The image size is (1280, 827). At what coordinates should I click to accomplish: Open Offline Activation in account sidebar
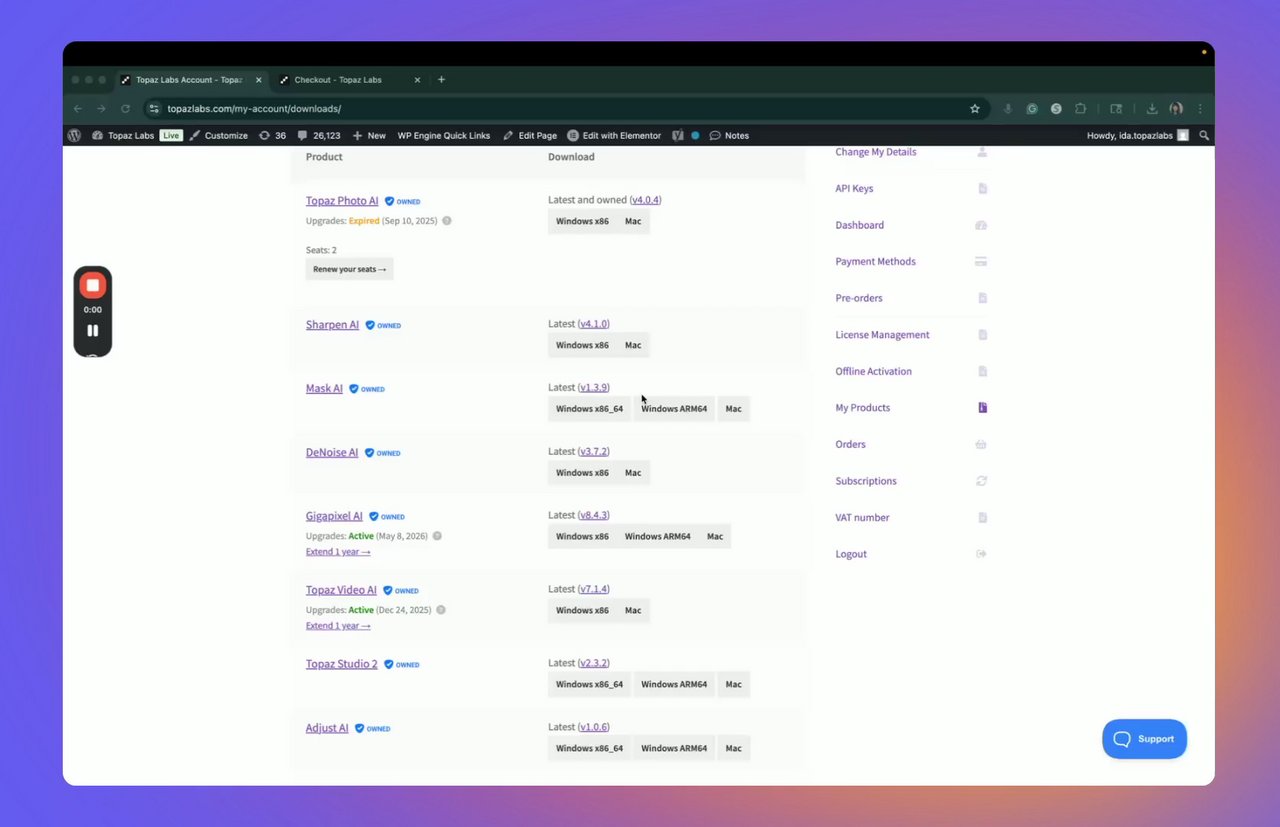pyautogui.click(x=874, y=371)
